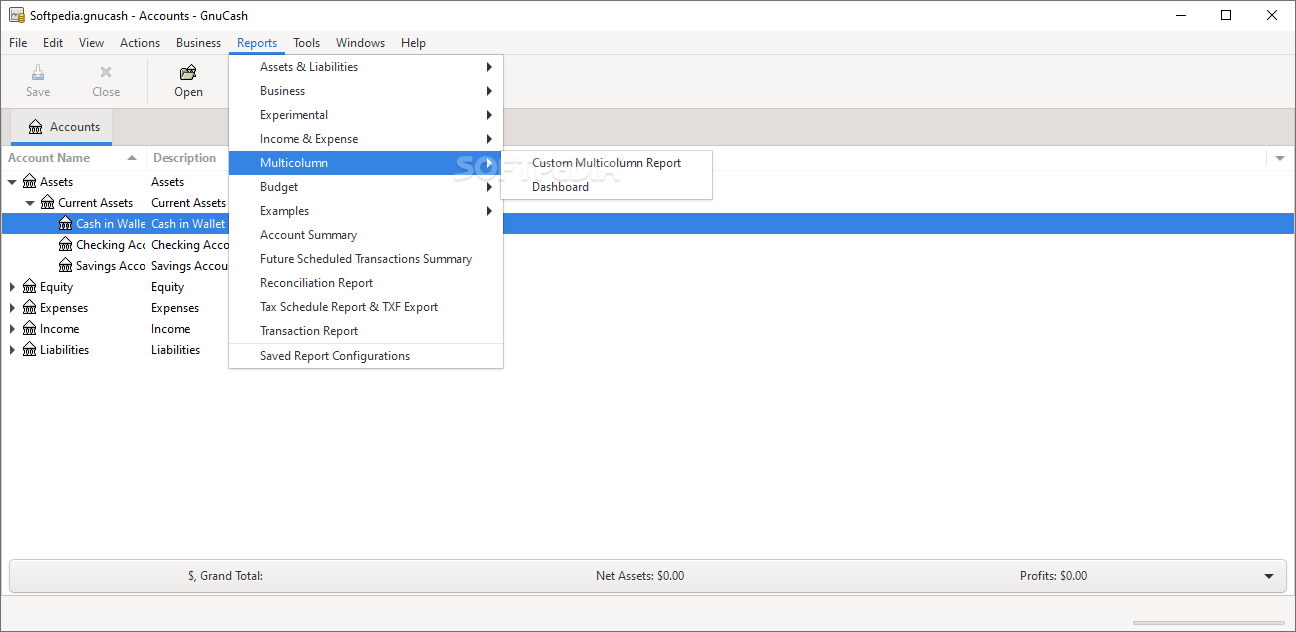Click the Assets account bank icon

30,182
